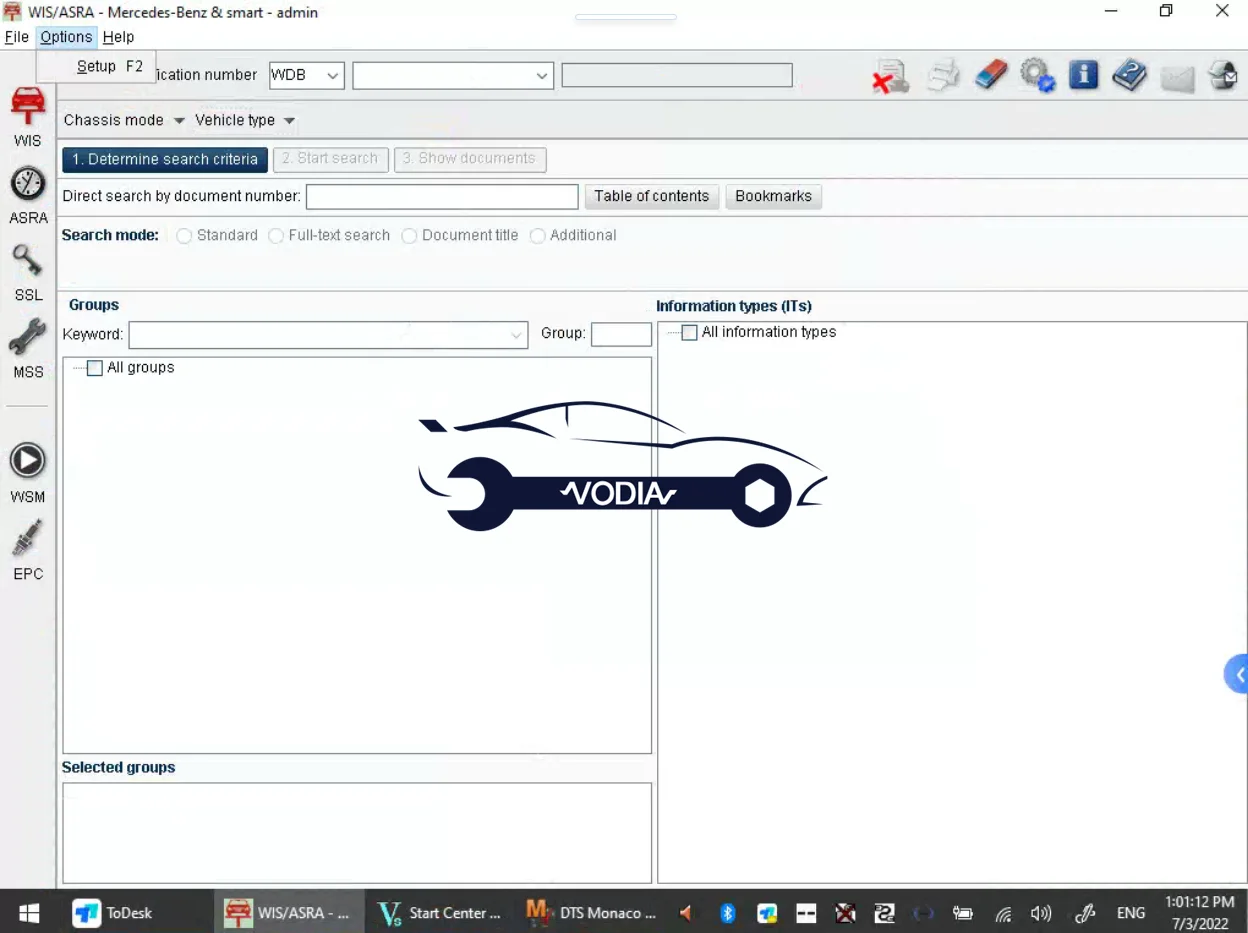Select the MSS wrench icon

28,339
